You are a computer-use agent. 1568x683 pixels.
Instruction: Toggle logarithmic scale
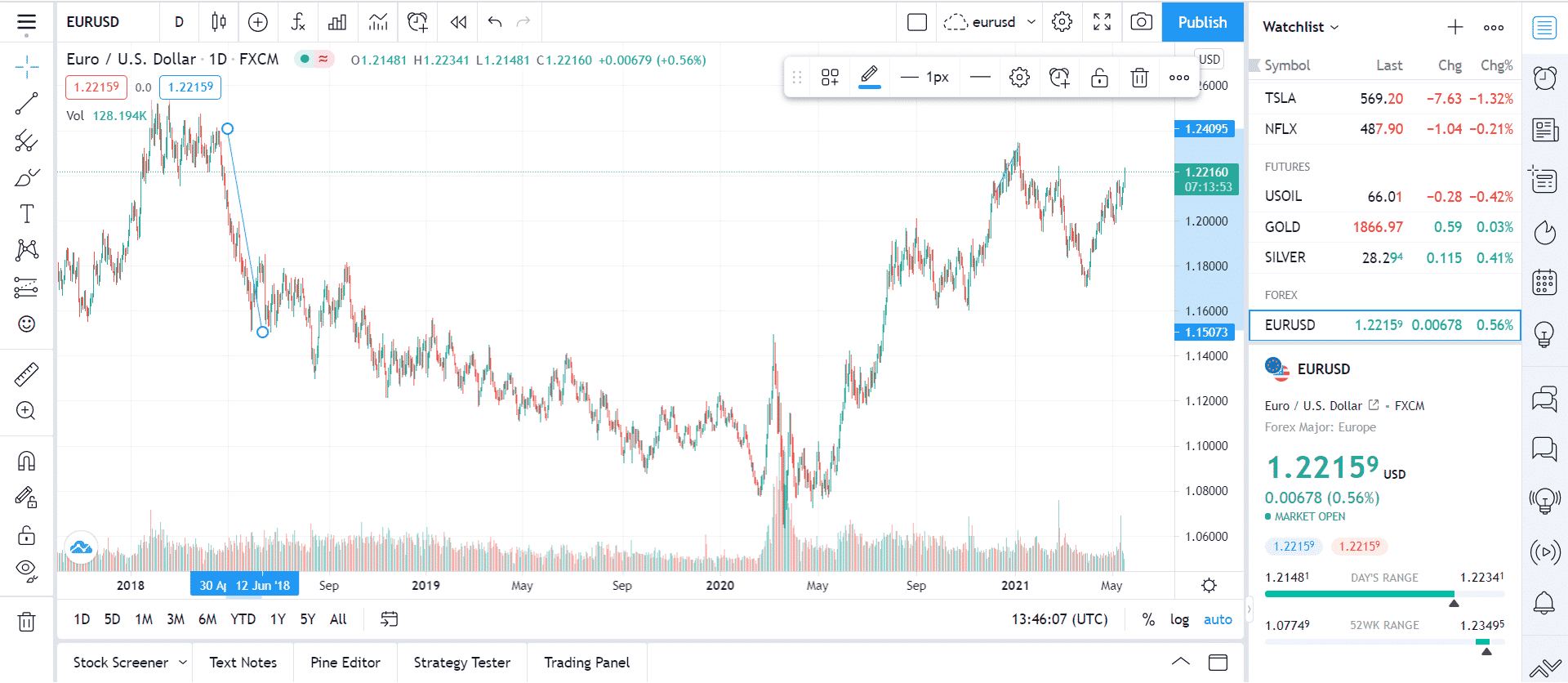1179,619
